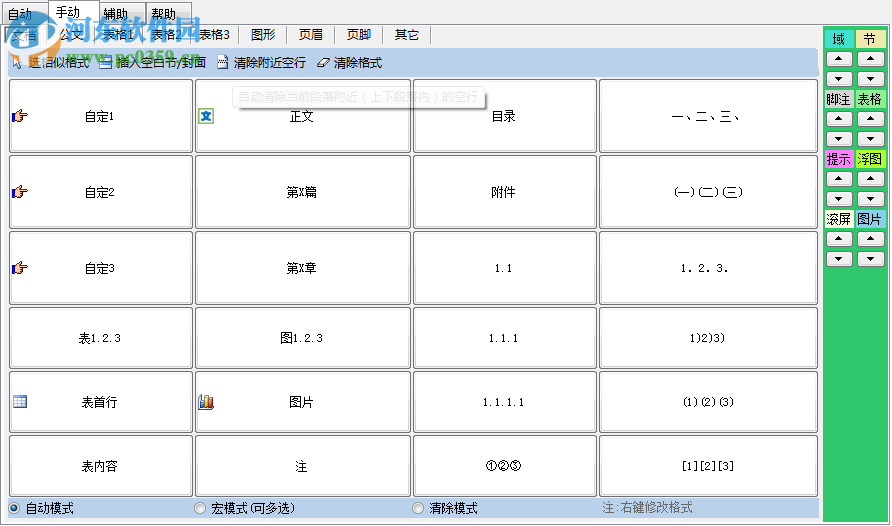The image size is (892, 526).
Task: Click 滚屏 up arrow
Action: click(839, 239)
